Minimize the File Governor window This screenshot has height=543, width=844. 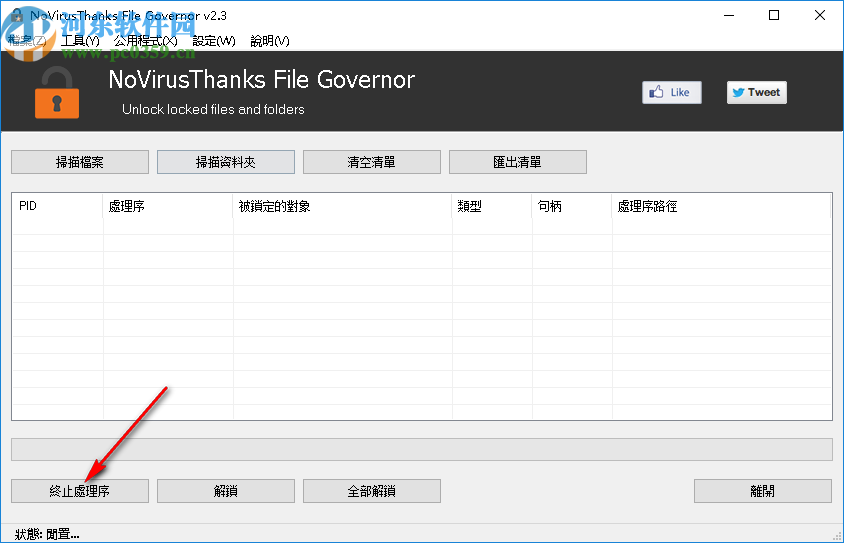(729, 16)
